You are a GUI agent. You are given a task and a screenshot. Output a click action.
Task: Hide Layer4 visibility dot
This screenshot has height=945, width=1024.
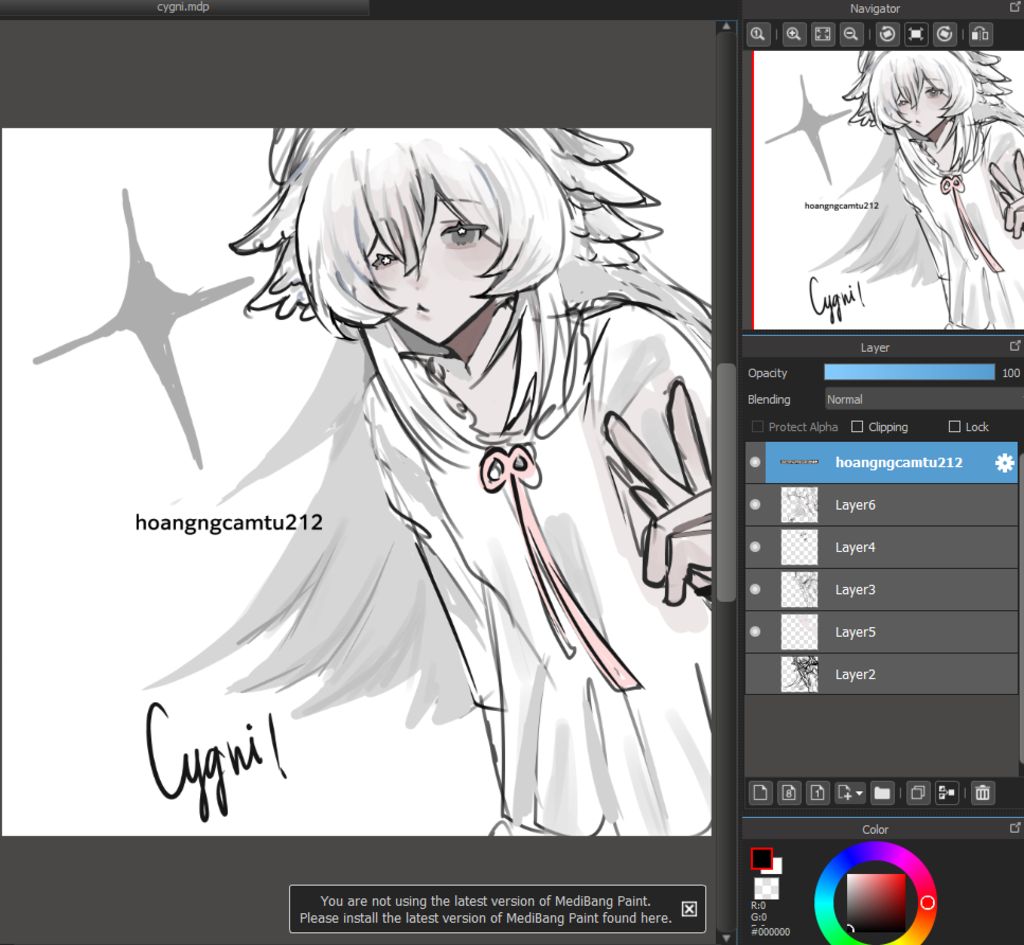pyautogui.click(x=755, y=547)
